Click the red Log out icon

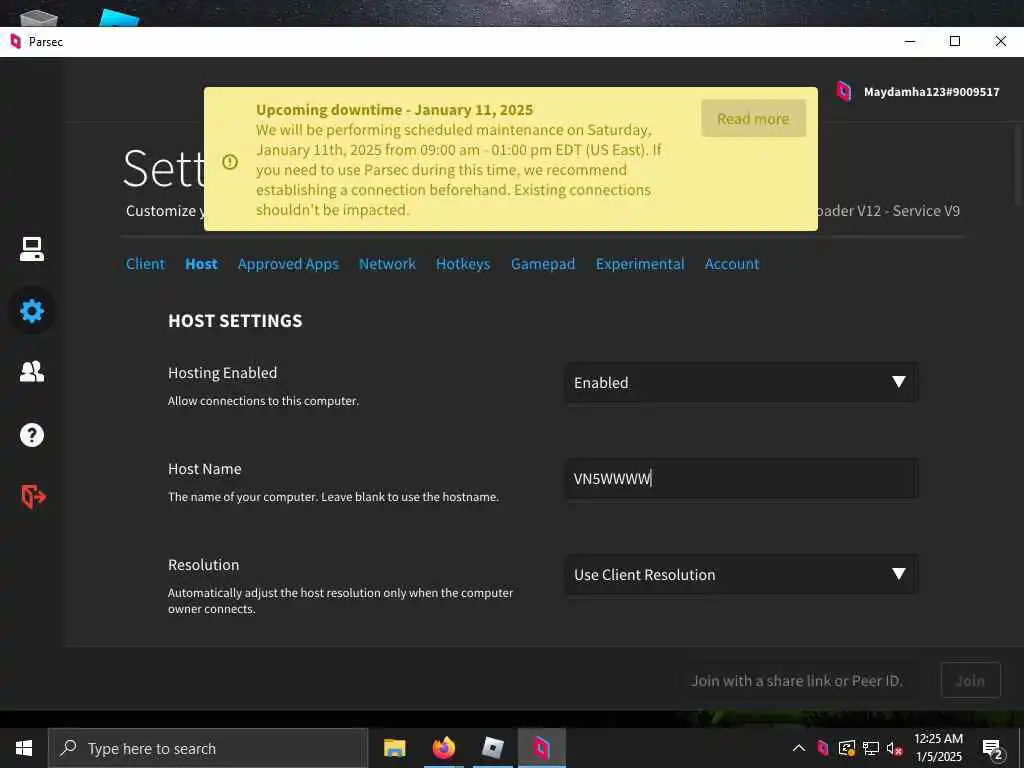pos(33,497)
